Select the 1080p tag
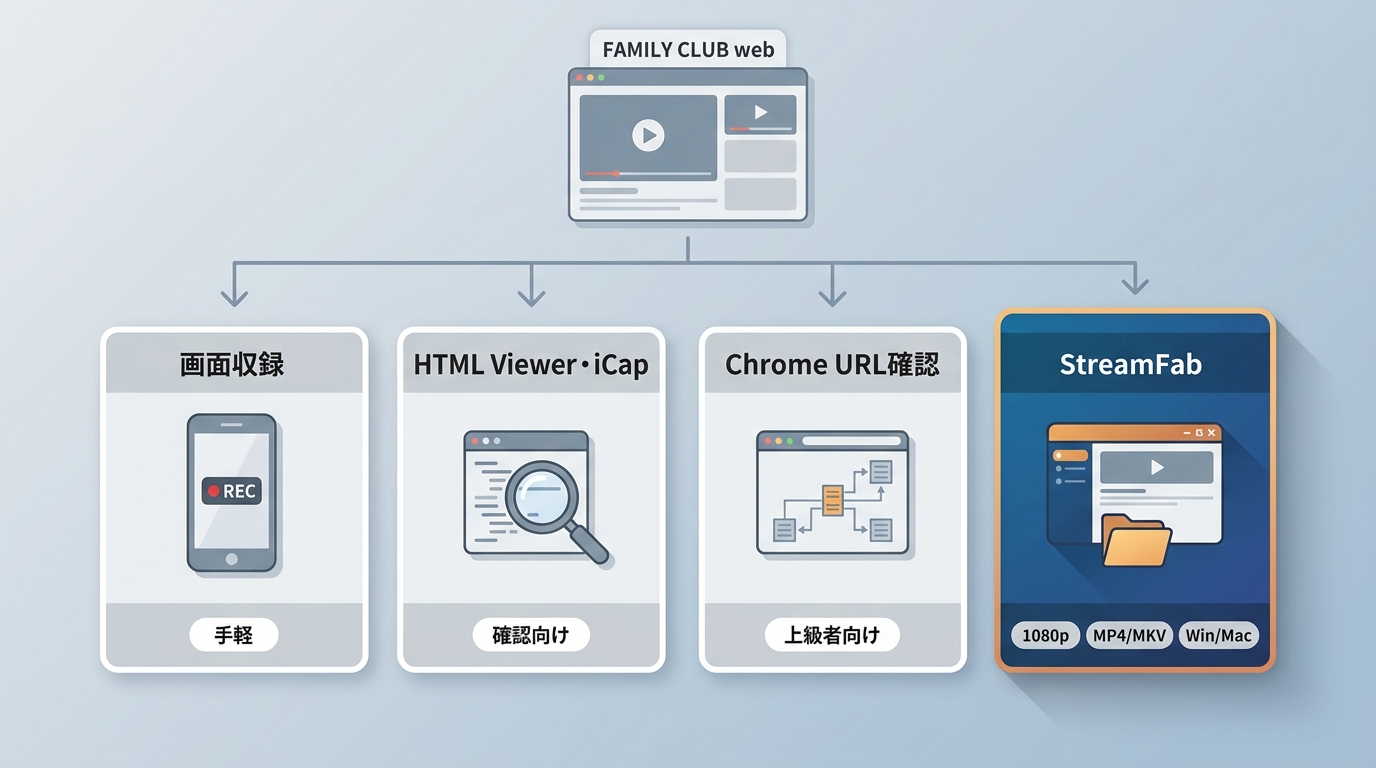The width and height of the screenshot is (1376, 768). tap(1046, 635)
